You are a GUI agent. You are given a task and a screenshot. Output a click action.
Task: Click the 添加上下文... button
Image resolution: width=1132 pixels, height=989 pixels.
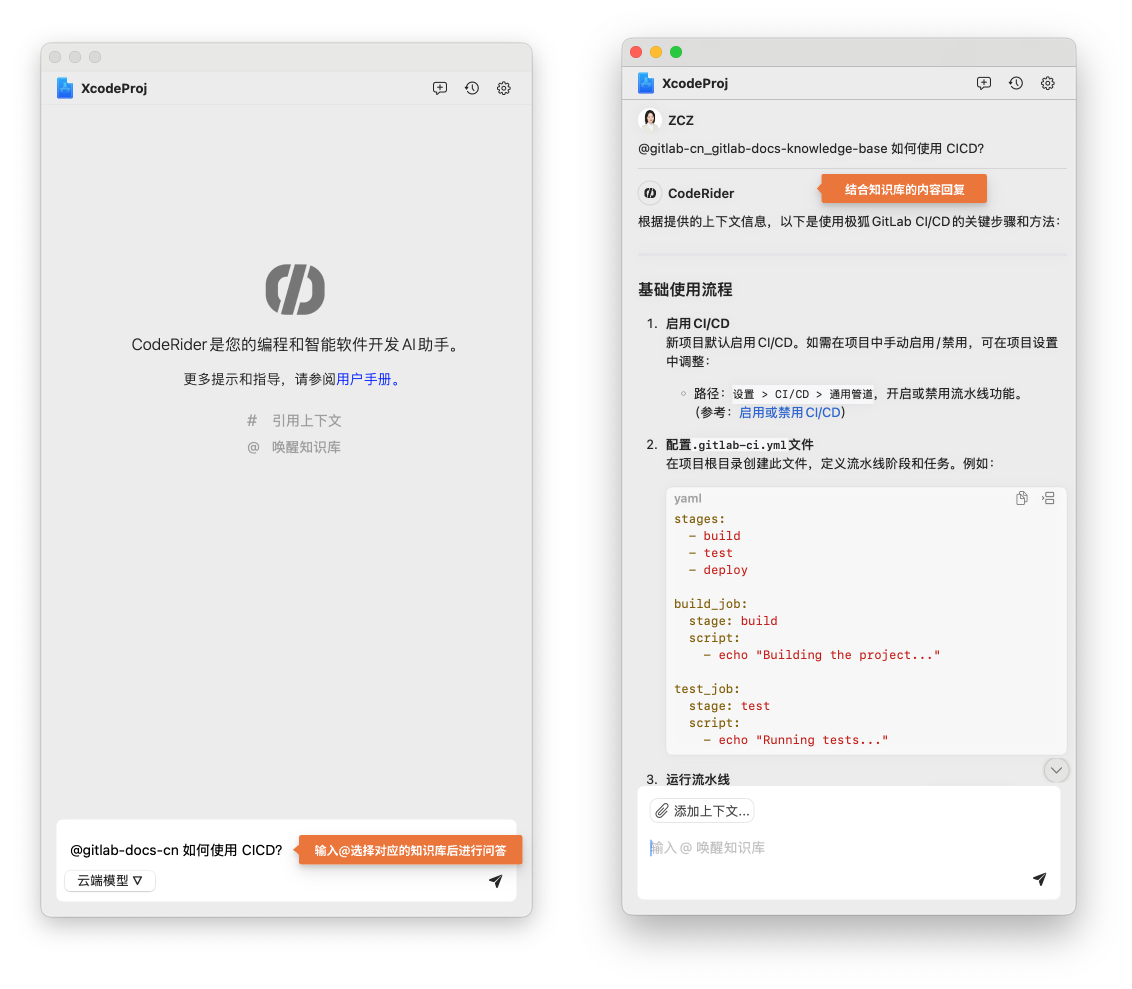[x=702, y=811]
